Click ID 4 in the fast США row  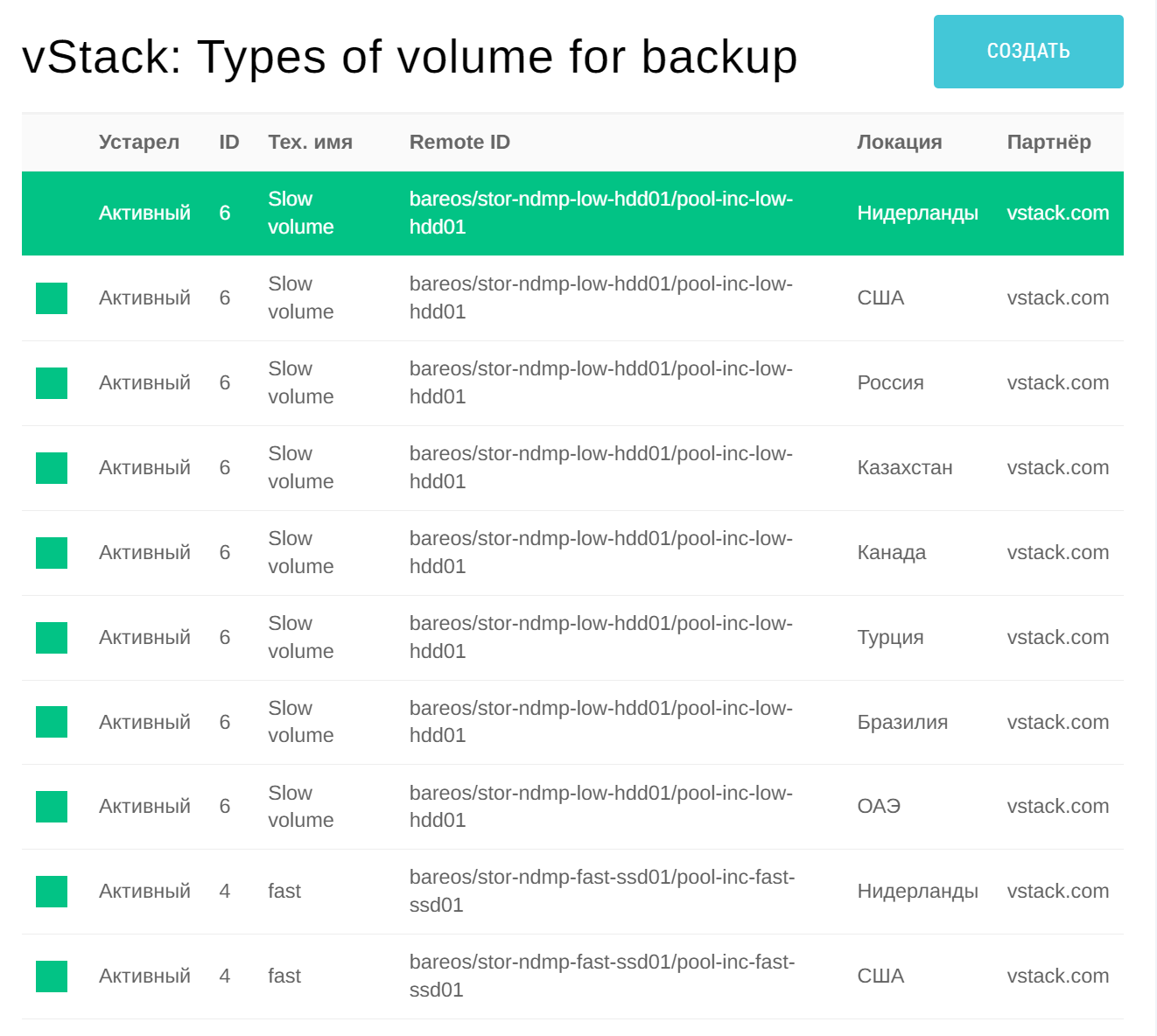click(225, 976)
